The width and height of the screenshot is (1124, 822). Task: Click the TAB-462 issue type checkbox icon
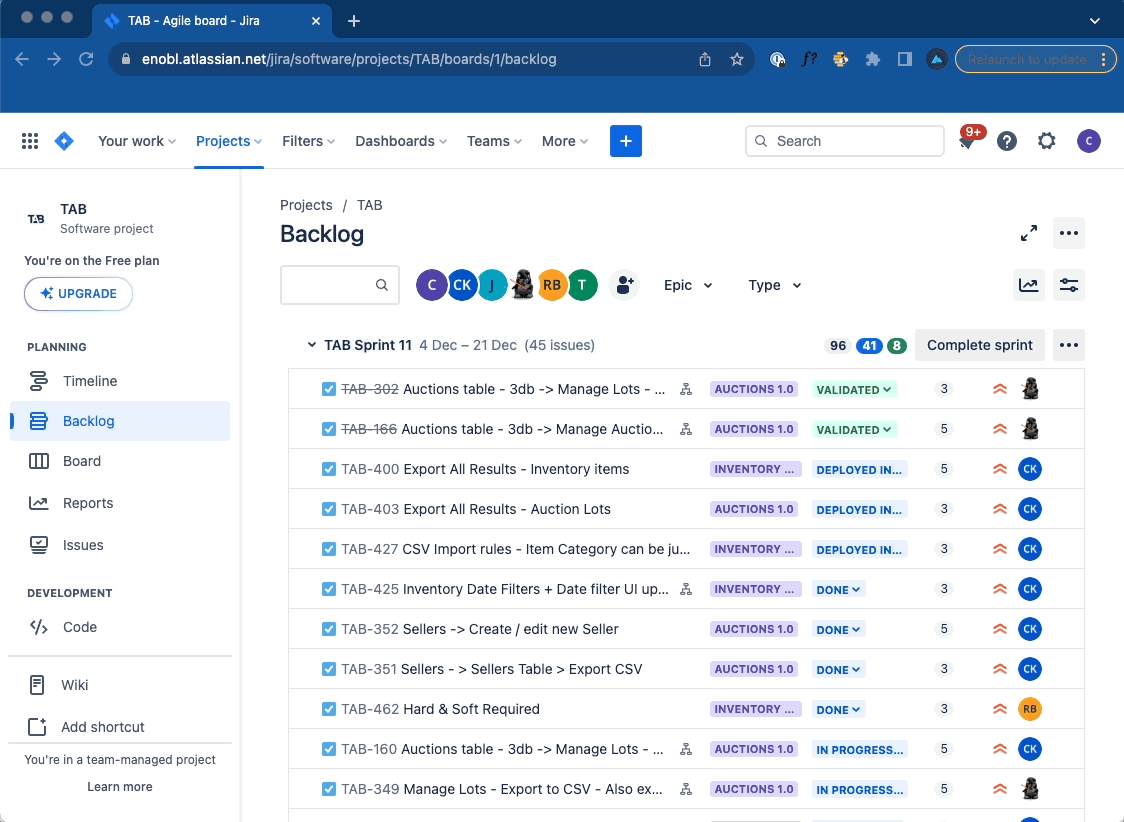(329, 709)
